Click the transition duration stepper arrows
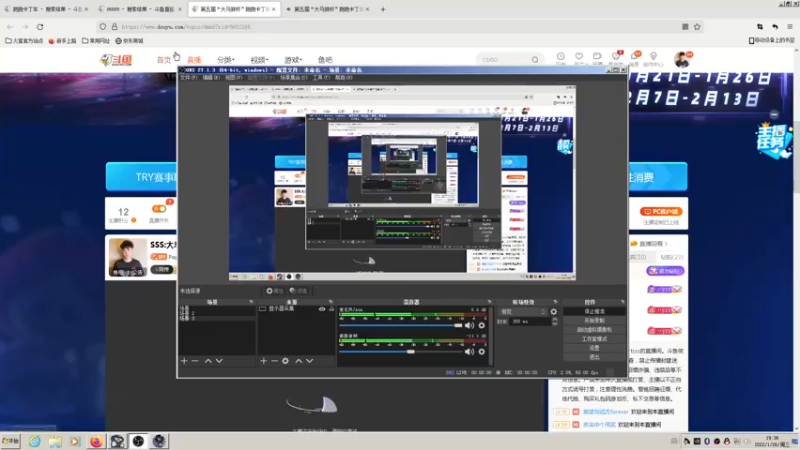 (555, 321)
